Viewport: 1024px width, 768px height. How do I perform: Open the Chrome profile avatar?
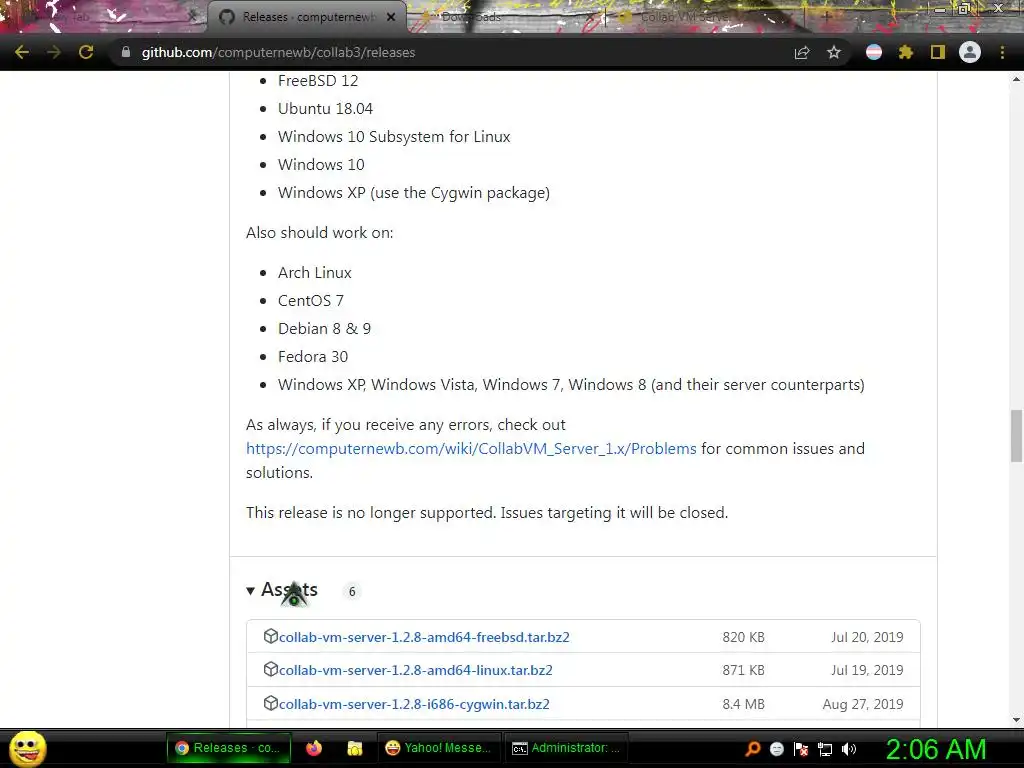point(970,52)
